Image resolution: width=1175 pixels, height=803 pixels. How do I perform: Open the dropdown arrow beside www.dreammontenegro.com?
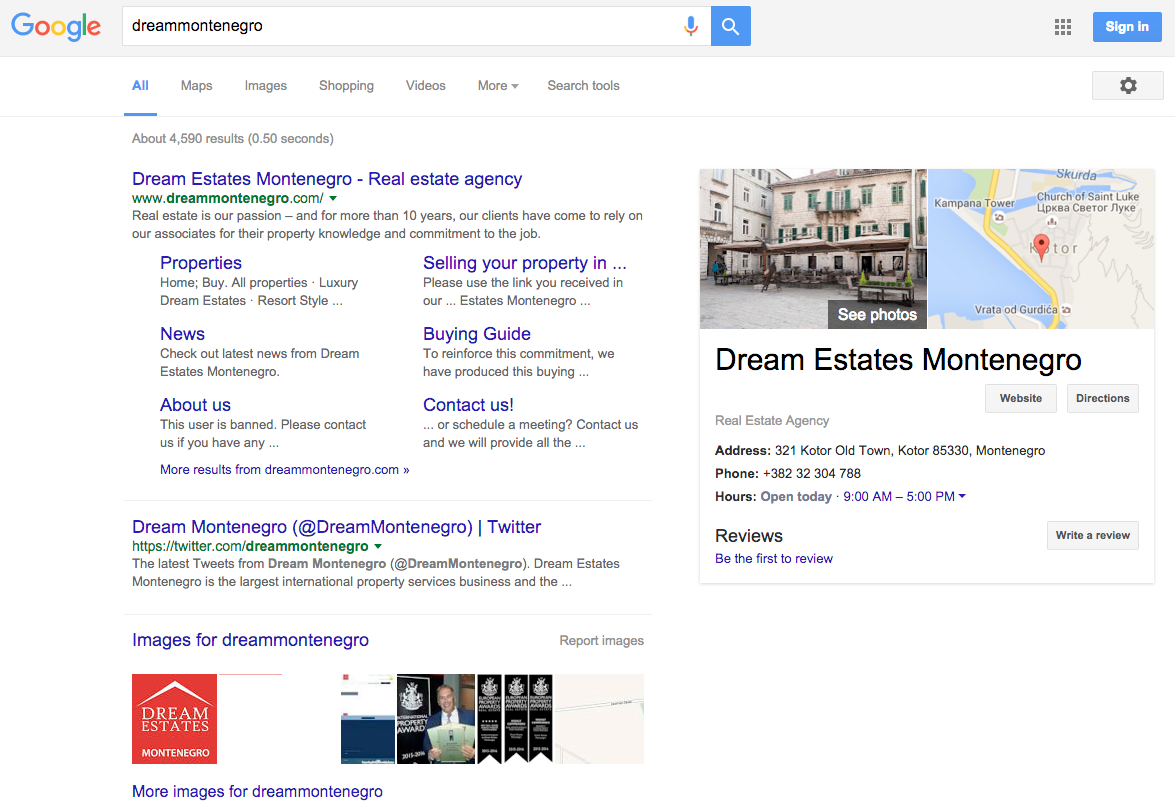333,198
